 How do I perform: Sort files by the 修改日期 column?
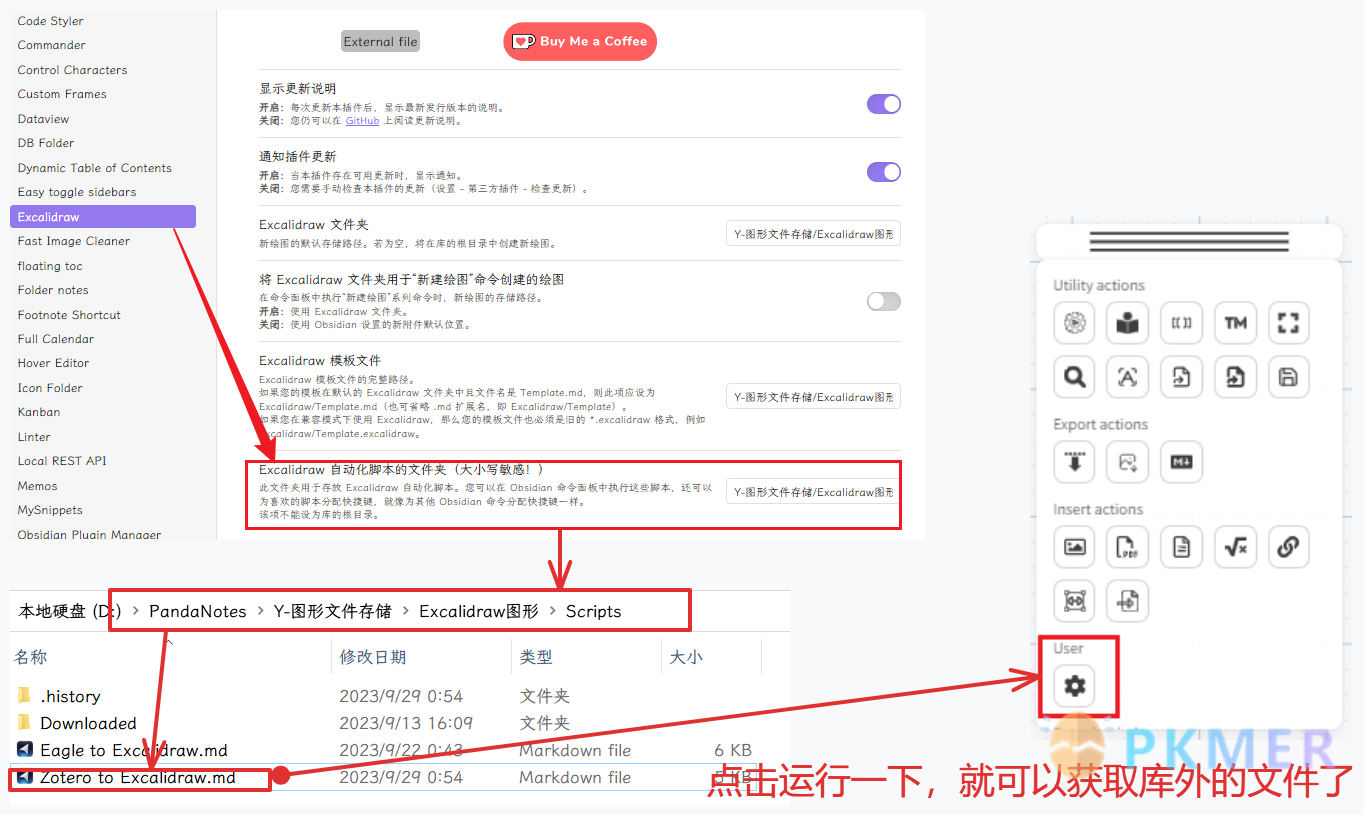pyautogui.click(x=373, y=657)
